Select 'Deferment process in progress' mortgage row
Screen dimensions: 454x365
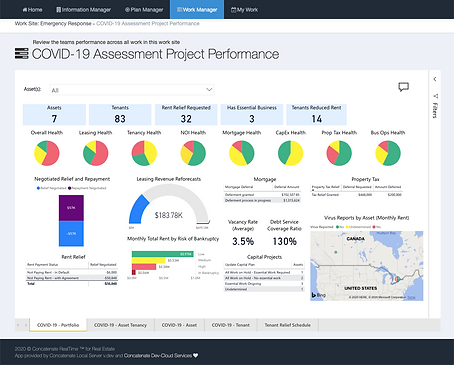tap(262, 200)
